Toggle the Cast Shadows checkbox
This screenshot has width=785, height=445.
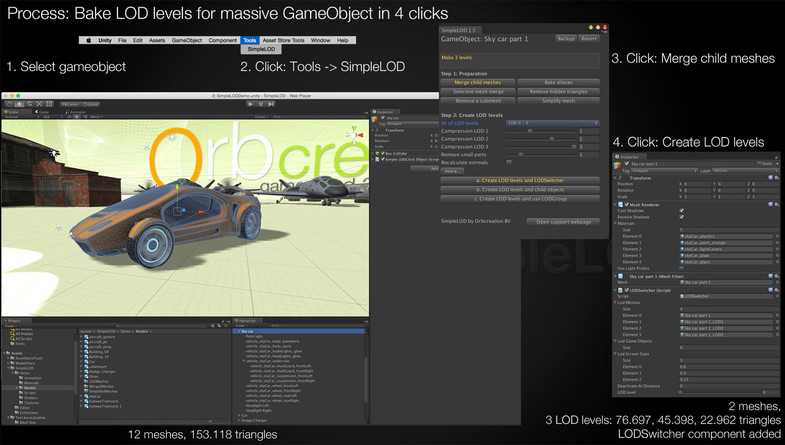(681, 211)
